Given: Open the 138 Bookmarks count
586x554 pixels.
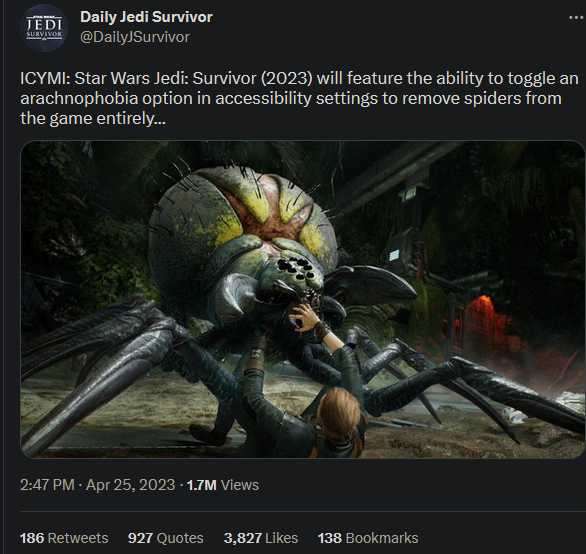Looking at the screenshot, I should click(x=368, y=538).
